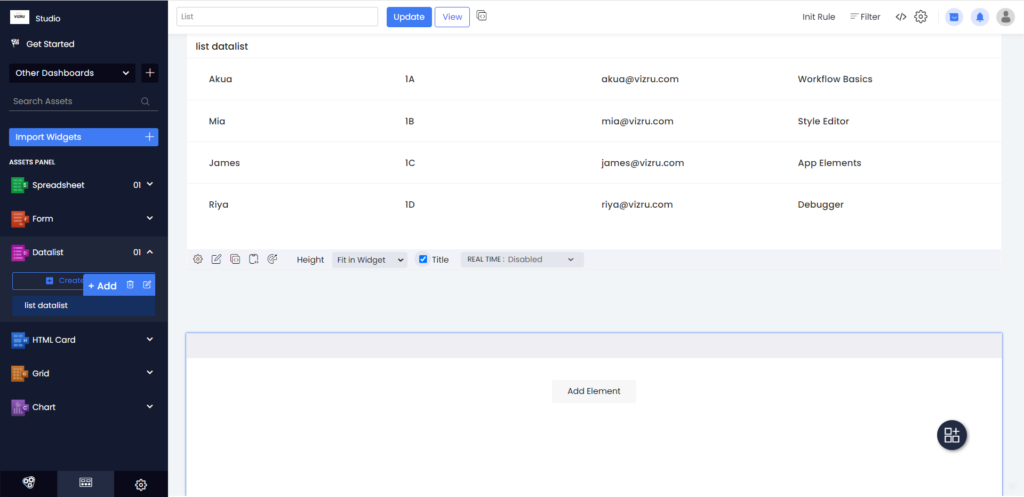1024x497 pixels.
Task: Click the Update button
Action: [x=409, y=17]
